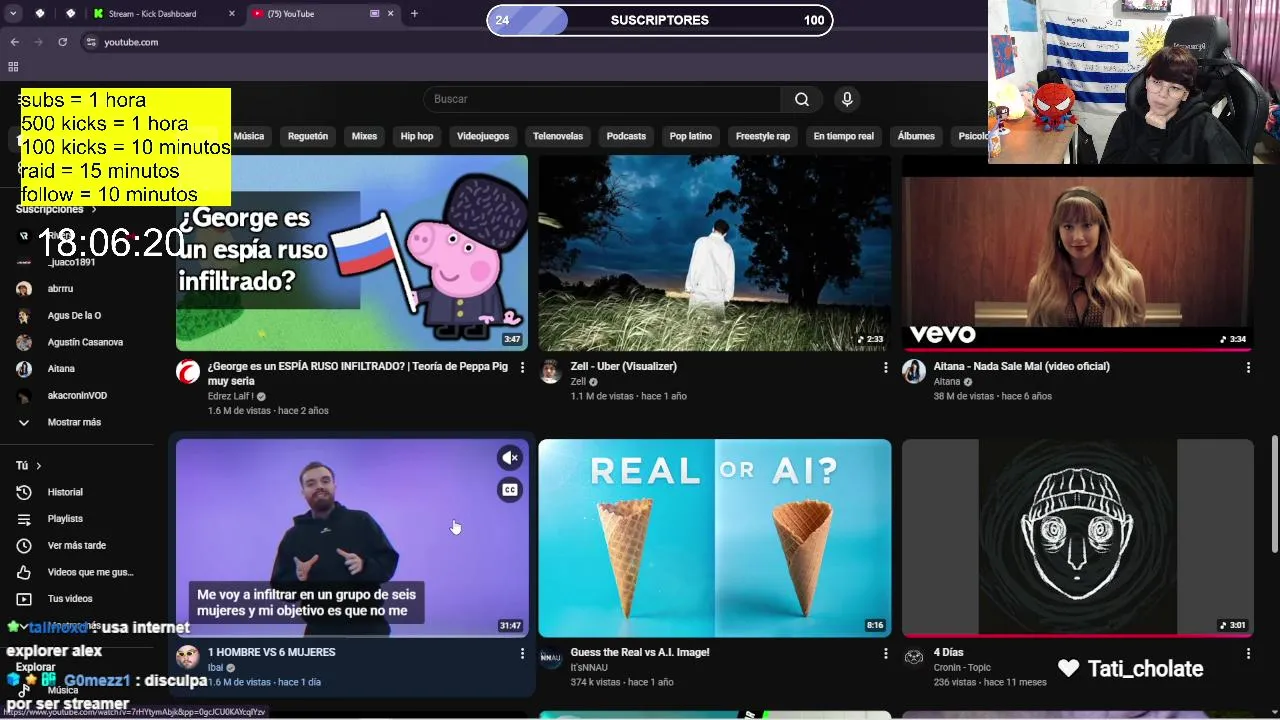Open Zell Uber Visualizer thumbnail

715,253
